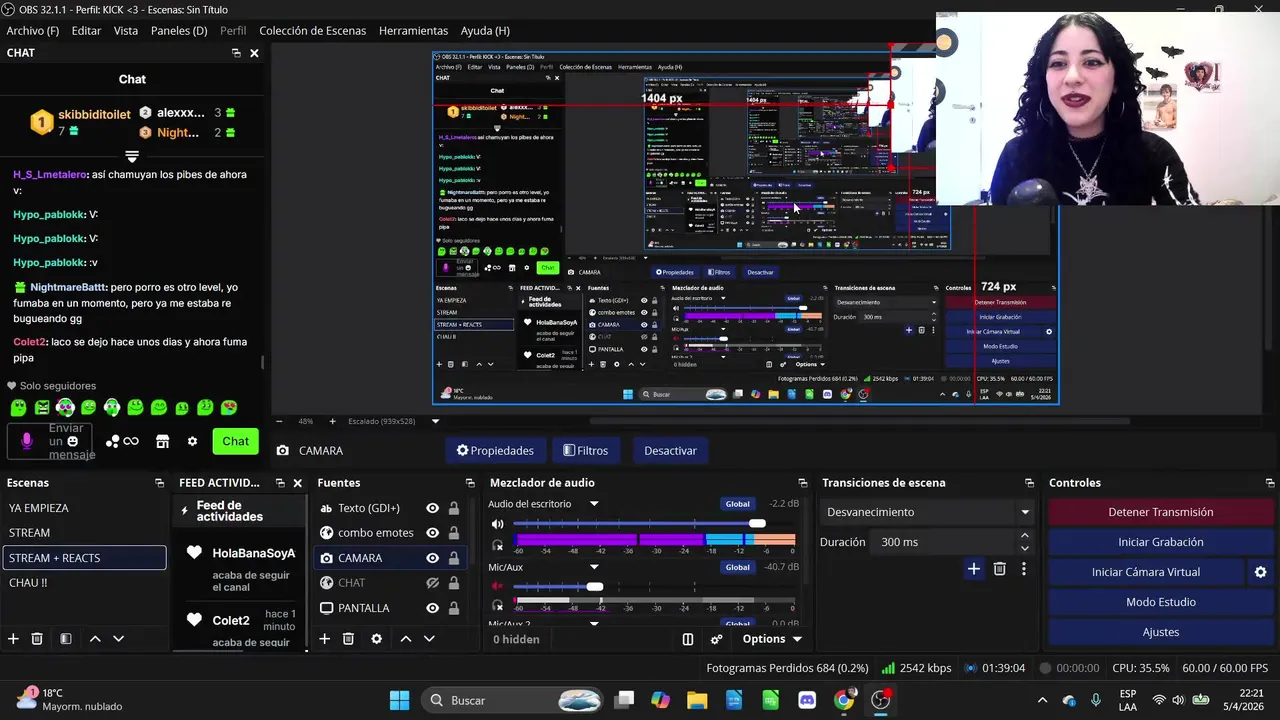
Task: Hide the CAMARA source in Fuentes
Action: (432, 558)
